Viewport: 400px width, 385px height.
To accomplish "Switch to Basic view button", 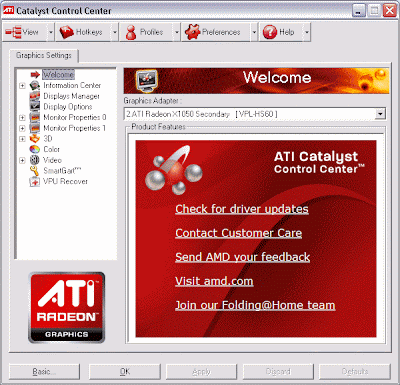I will [44, 371].
